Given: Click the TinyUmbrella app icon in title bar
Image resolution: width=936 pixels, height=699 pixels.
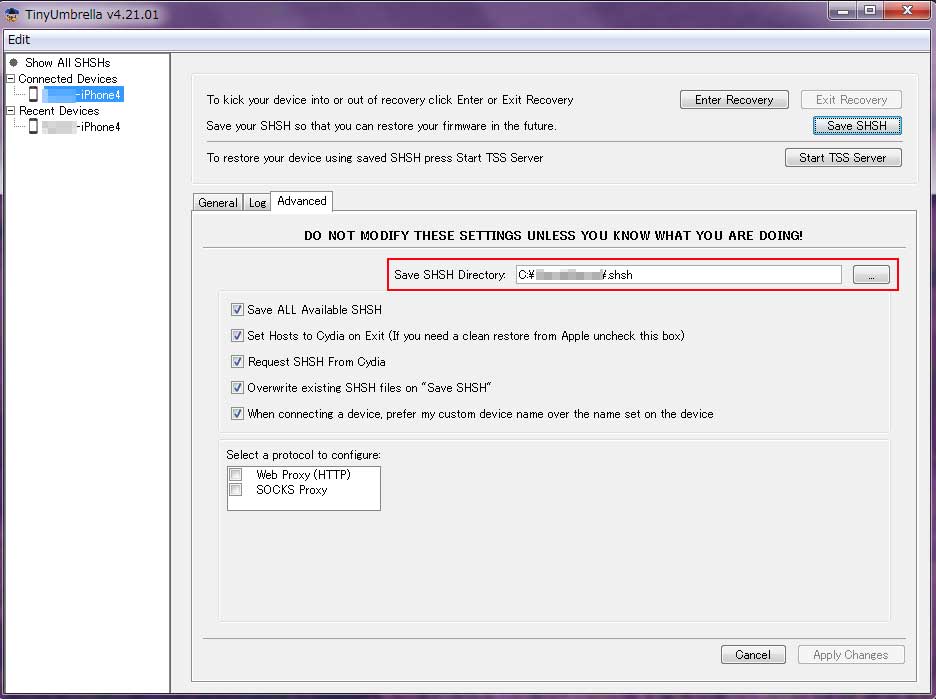Looking at the screenshot, I should [x=11, y=14].
